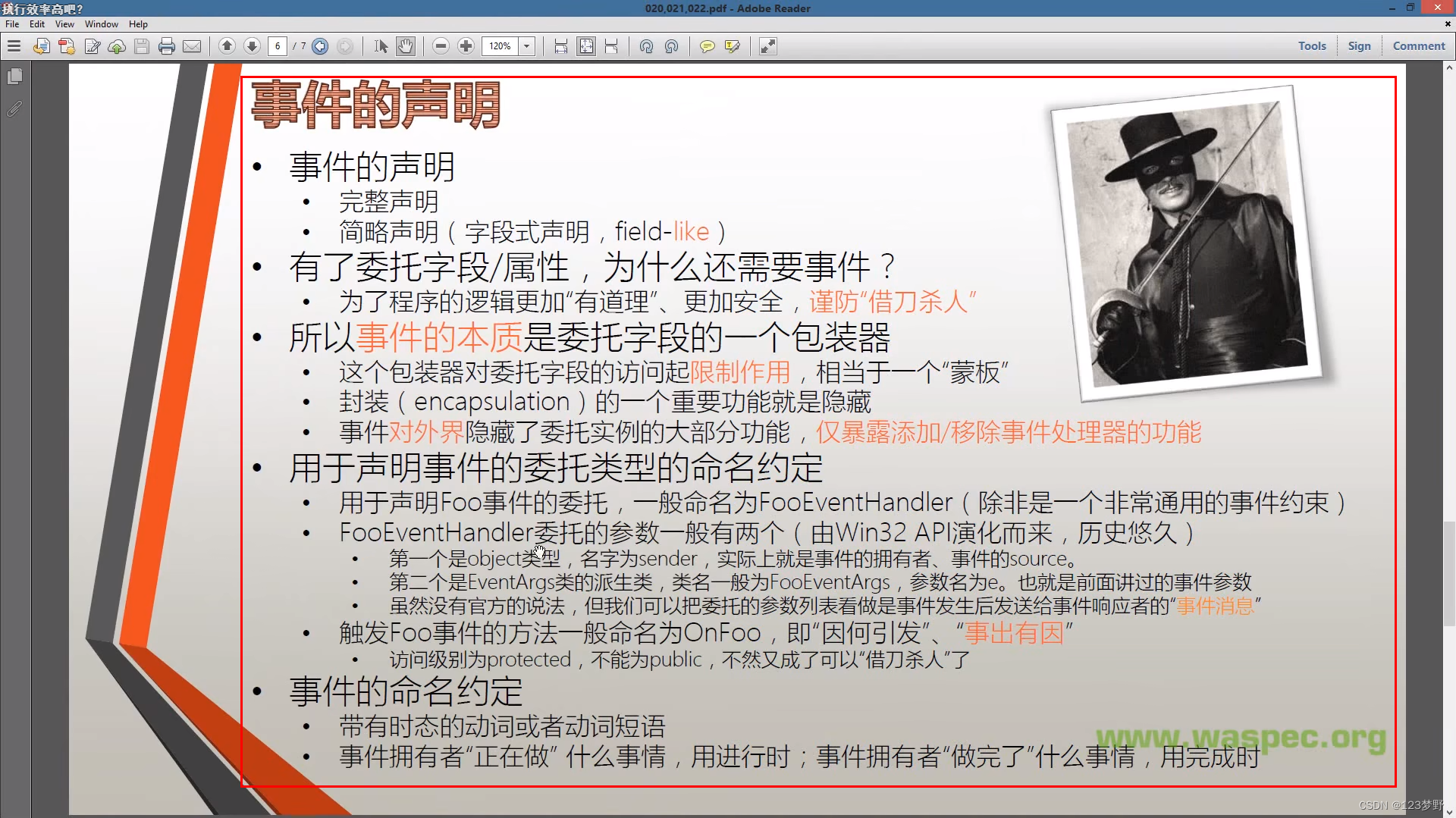
Task: Rotate view with first rotate icon
Action: 646,46
